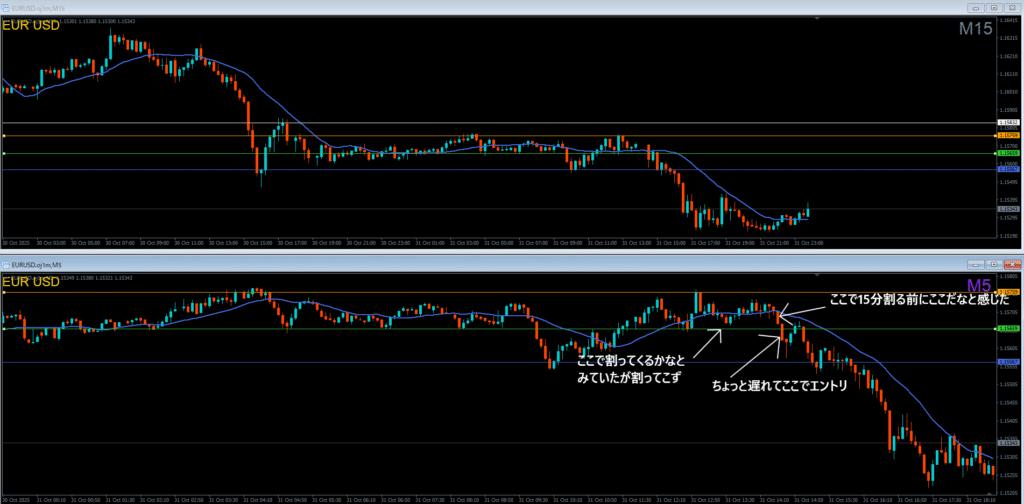Select the blue 1.15567 price label in M15
Screen dimensions: 1024x504
pyautogui.click(x=1006, y=169)
